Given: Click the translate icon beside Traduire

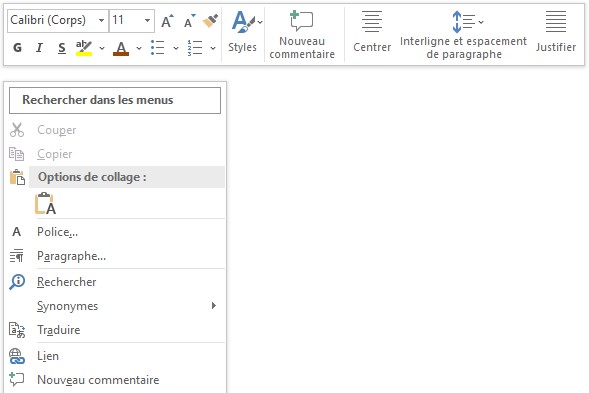Looking at the screenshot, I should point(17,330).
